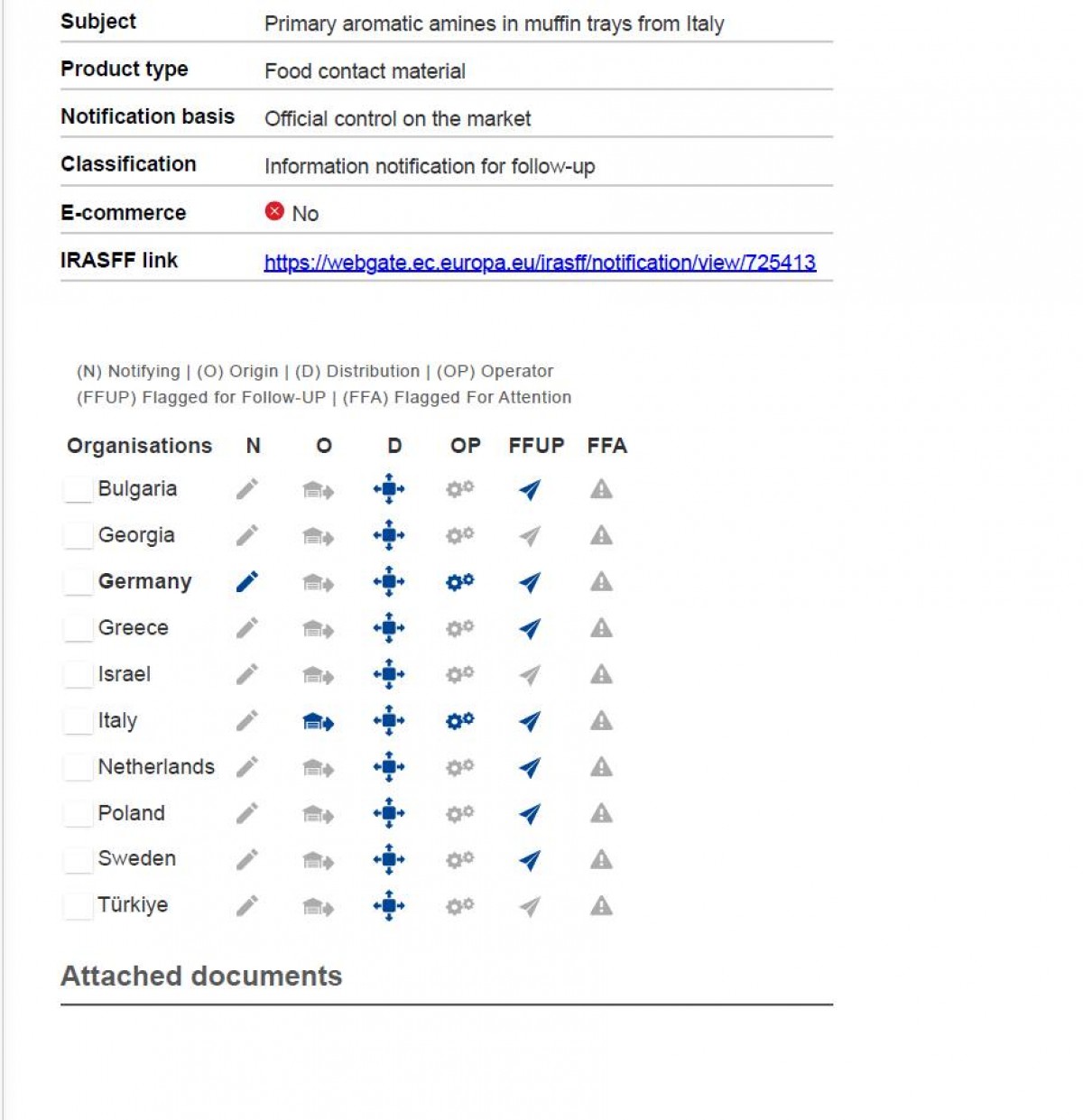Viewport: 1083px width, 1120px height.
Task: Open the IRASFF notification link
Action: tap(540, 263)
